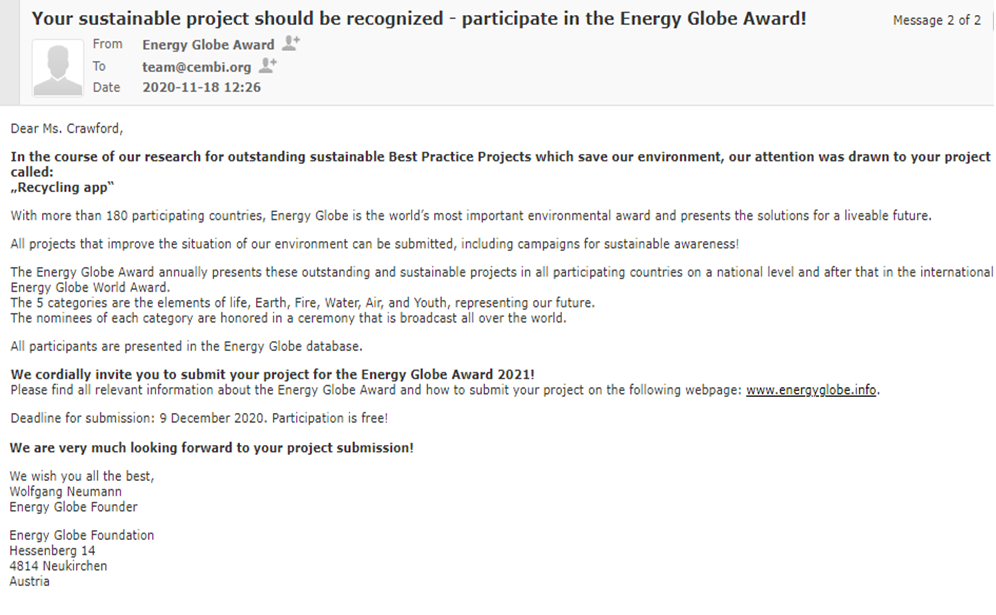
Task: Click the bold invitation line for Award 2021
Action: click(273, 375)
